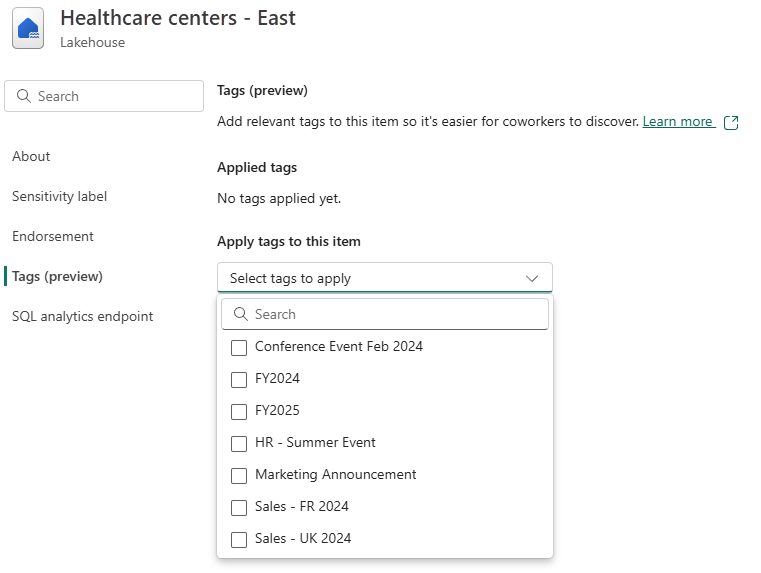Screen dimensions: 761x573
Task: Check the Marketing Announcement tag
Action: [239, 475]
